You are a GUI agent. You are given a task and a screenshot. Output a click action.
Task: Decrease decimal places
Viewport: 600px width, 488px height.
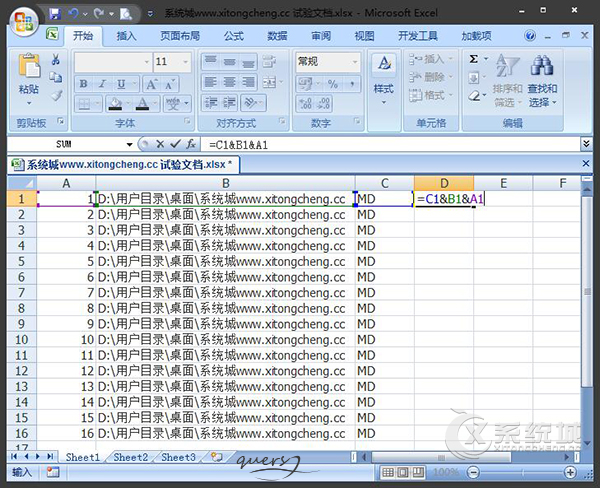[x=324, y=103]
